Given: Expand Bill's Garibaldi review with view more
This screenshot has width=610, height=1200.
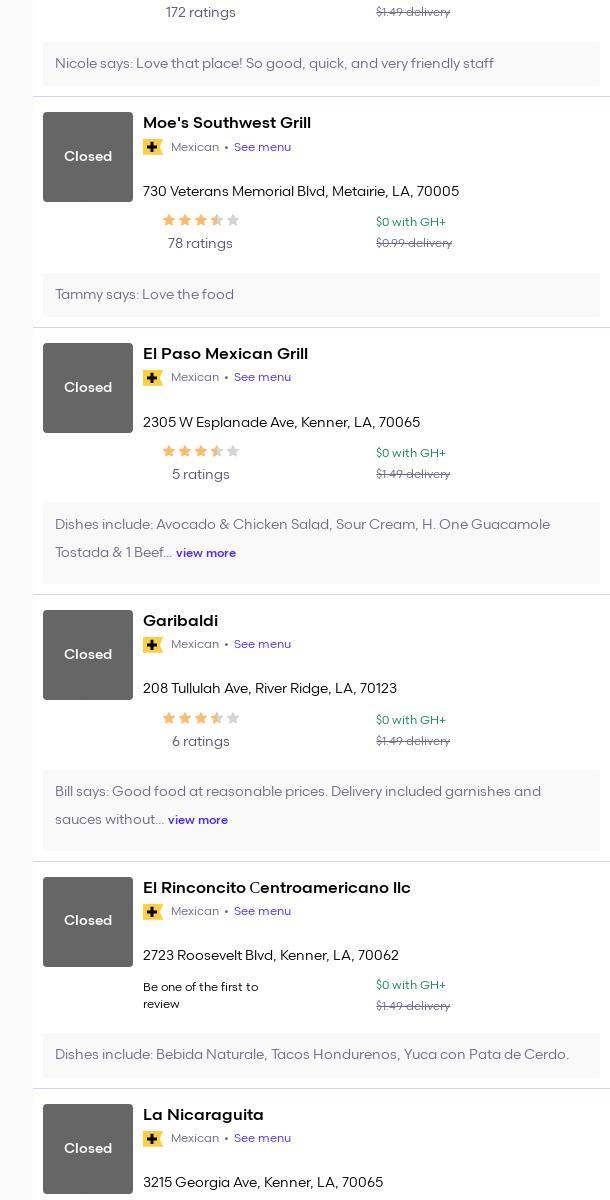Looking at the screenshot, I should pyautogui.click(x=198, y=820).
